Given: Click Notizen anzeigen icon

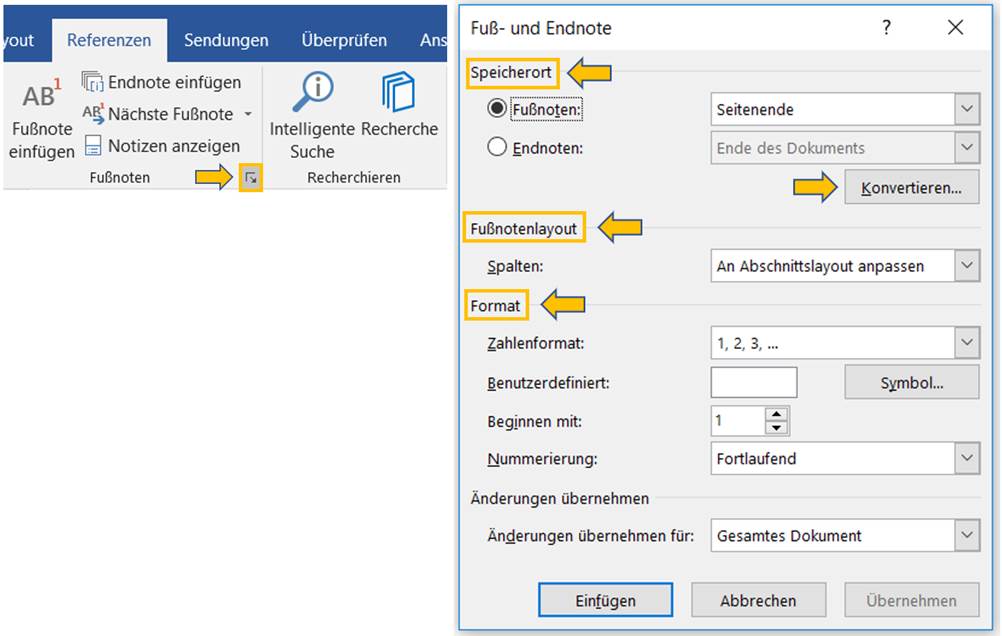Looking at the screenshot, I should pos(92,146).
